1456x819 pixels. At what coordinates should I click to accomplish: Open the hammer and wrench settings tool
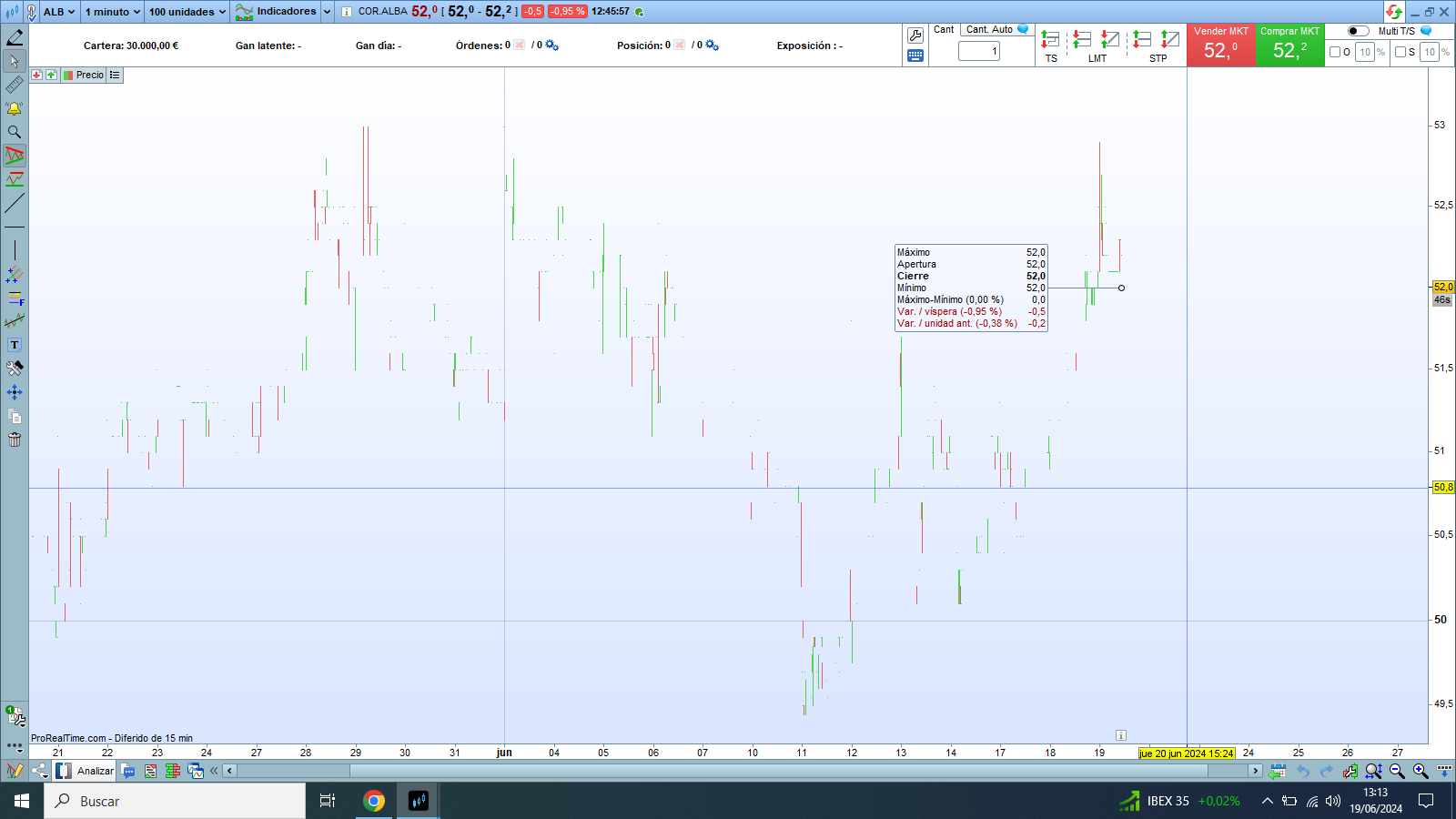pos(15,369)
